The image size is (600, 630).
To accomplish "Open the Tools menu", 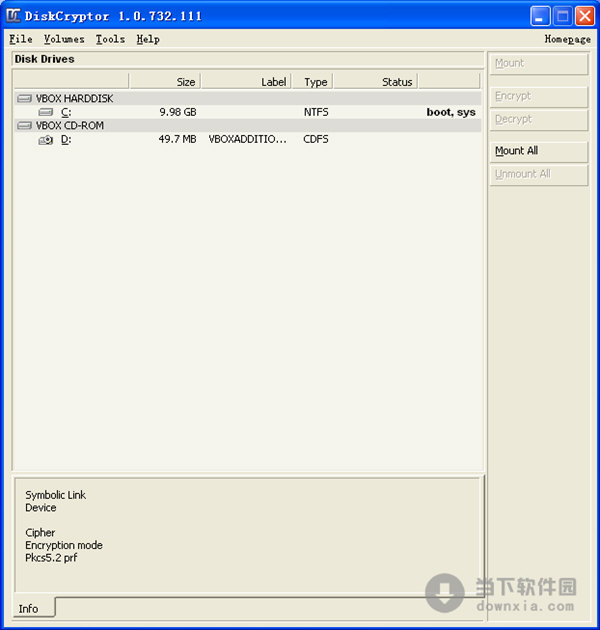I will click(x=110, y=39).
